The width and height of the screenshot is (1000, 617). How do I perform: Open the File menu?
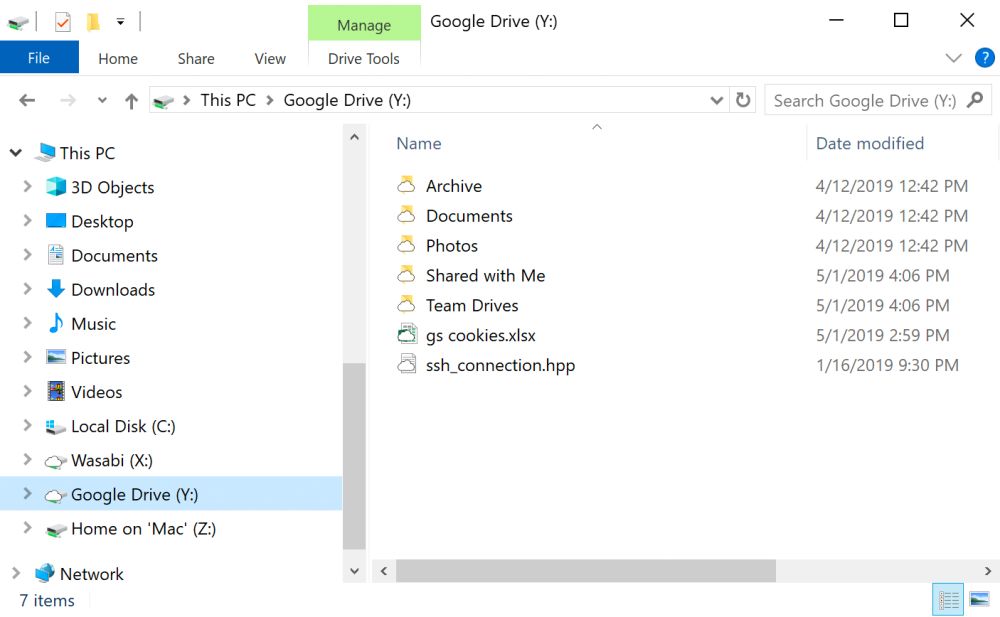click(x=39, y=58)
